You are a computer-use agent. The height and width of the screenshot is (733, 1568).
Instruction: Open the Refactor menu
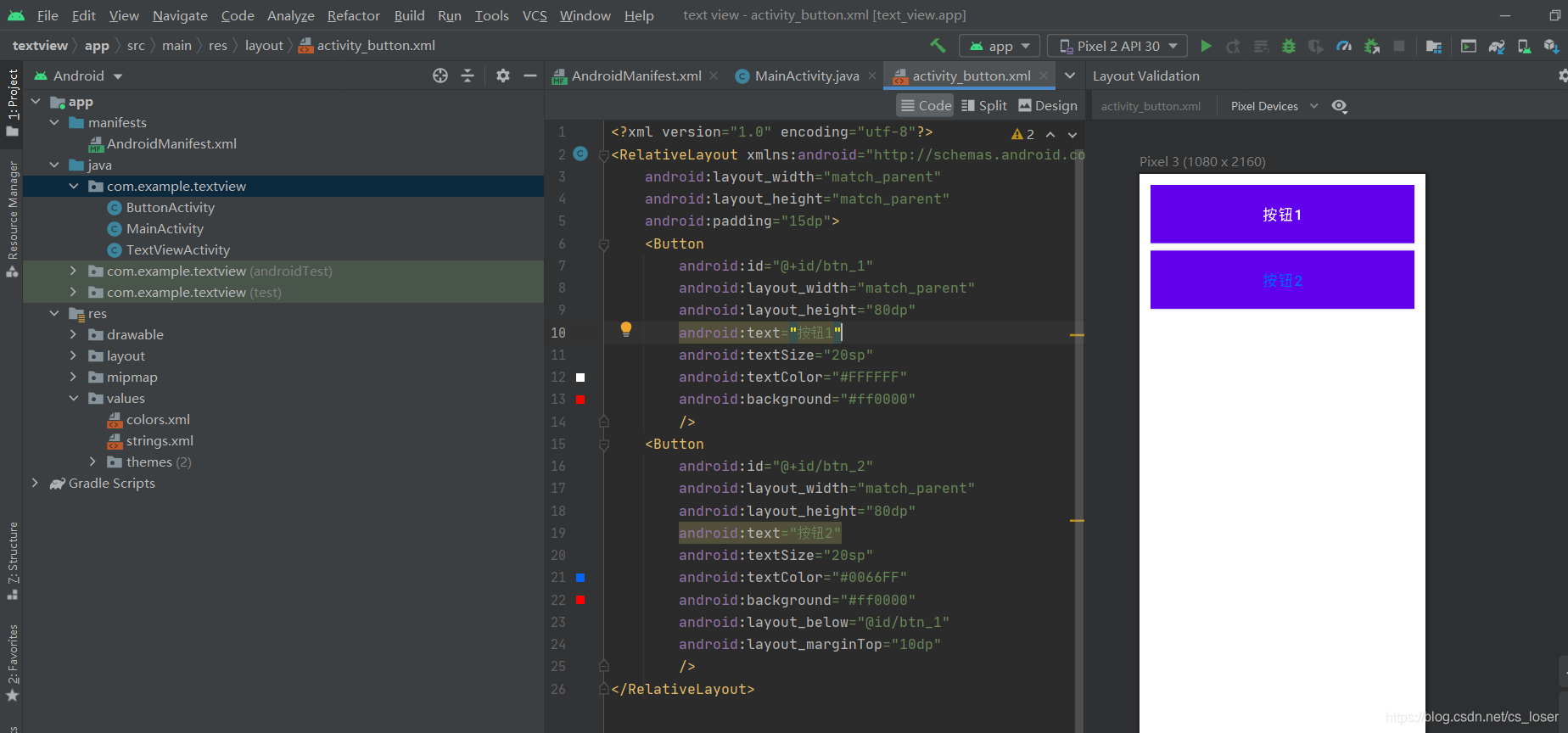click(354, 15)
